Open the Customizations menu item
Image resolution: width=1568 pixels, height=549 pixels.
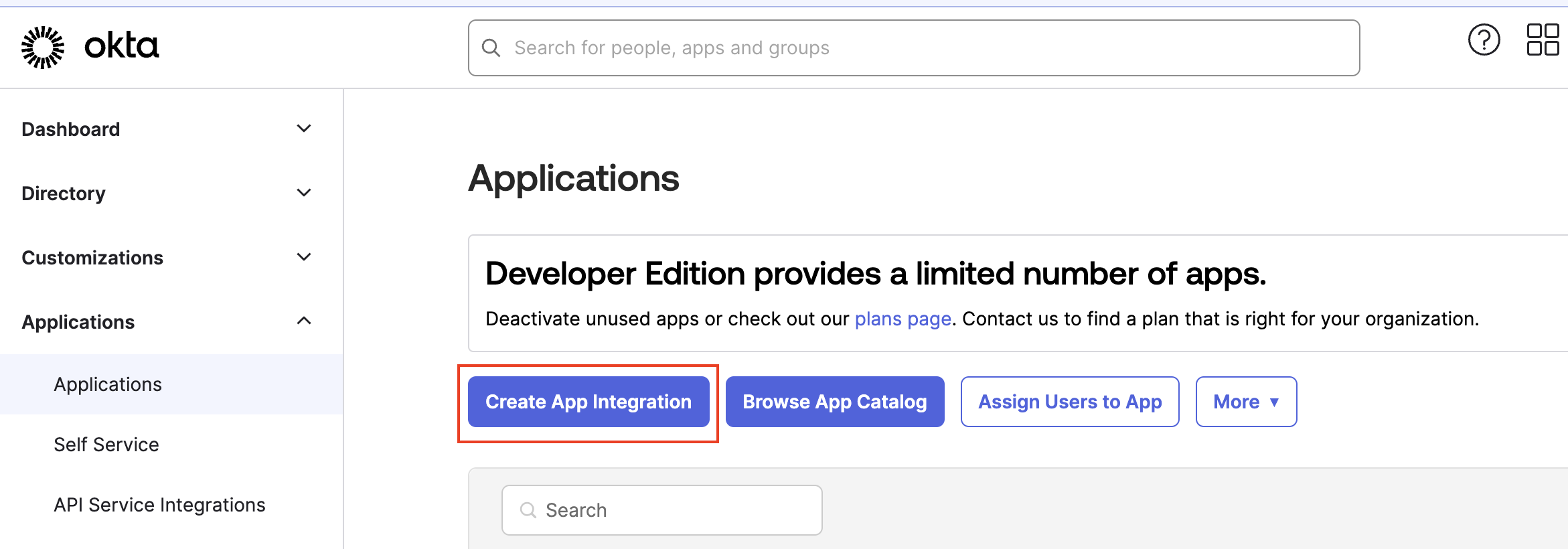[92, 258]
